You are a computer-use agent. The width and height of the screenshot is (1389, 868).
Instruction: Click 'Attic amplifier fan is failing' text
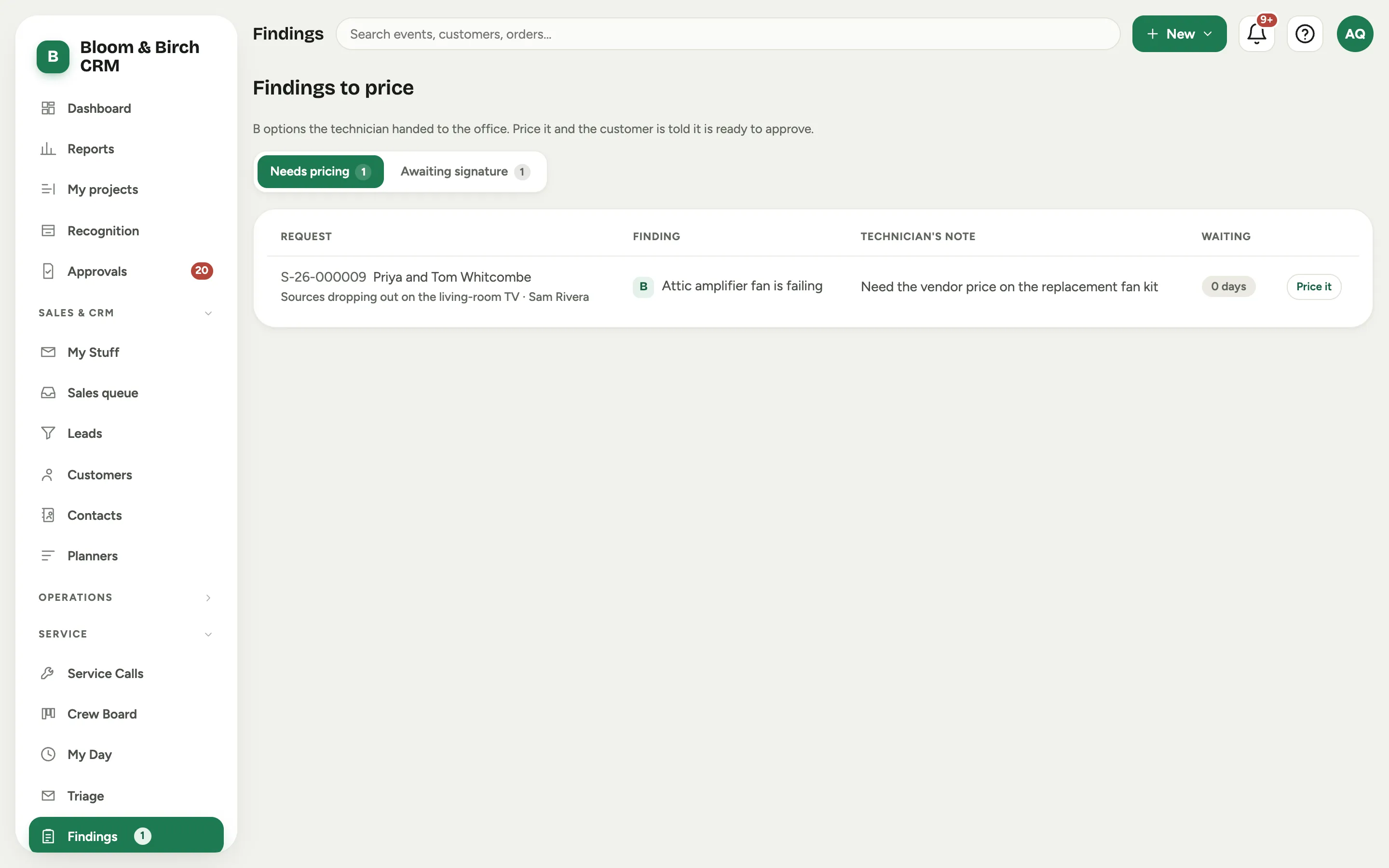742,286
